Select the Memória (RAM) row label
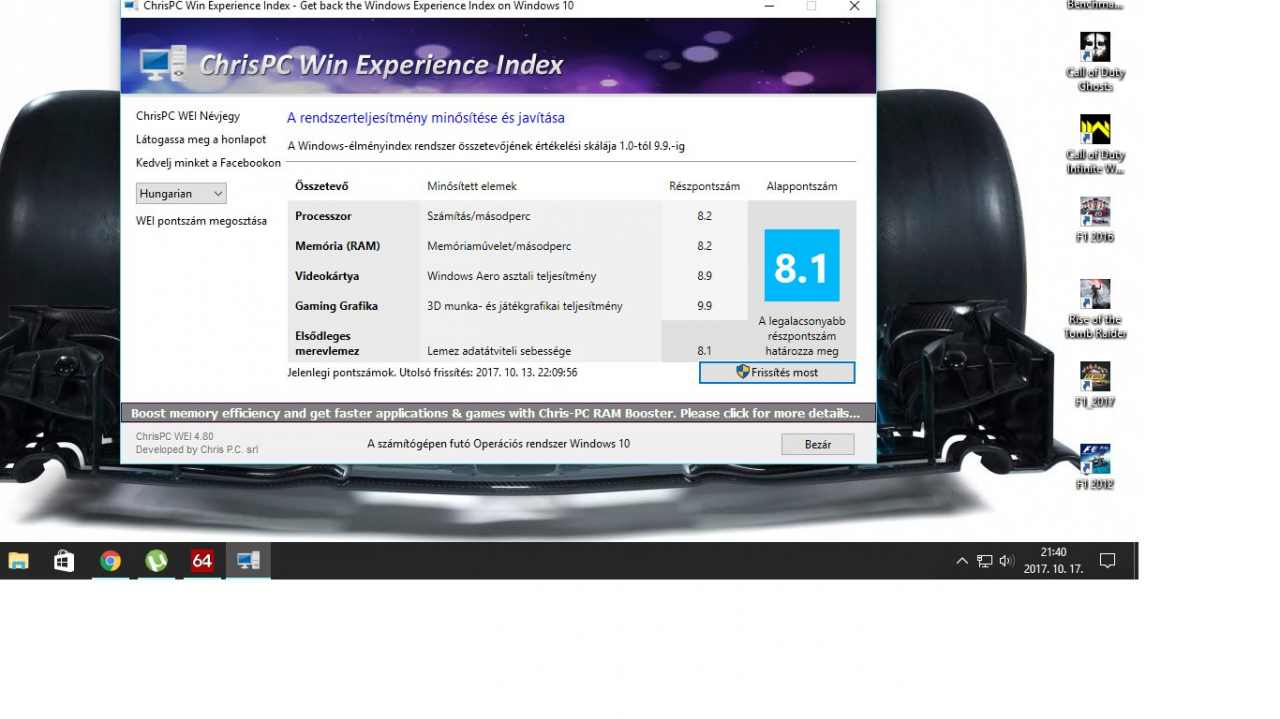Screen dimensions: 1280x719 (337, 246)
